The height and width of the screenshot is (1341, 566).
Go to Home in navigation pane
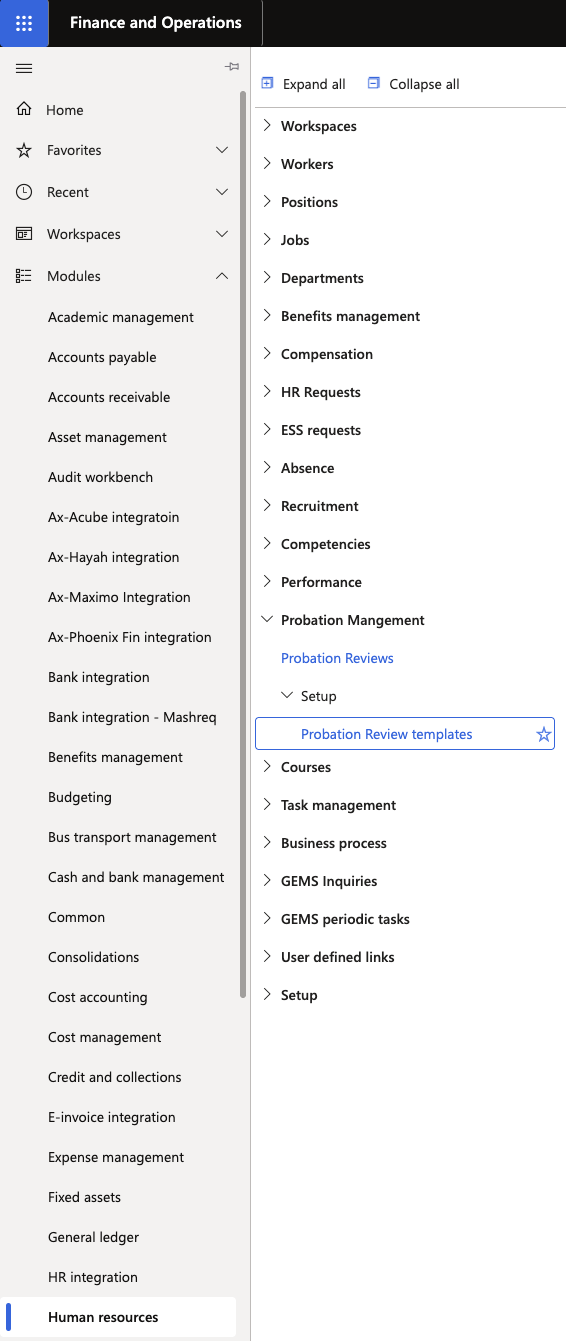tap(65, 110)
